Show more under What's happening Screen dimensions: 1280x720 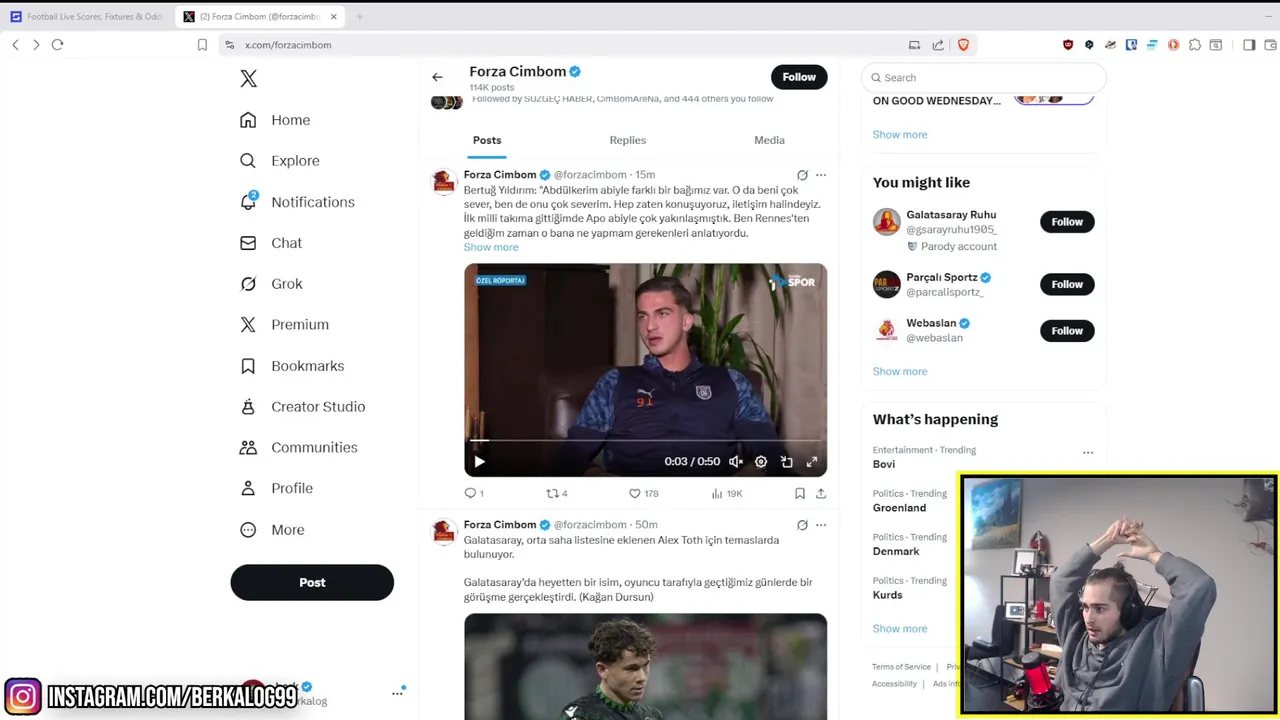(900, 629)
